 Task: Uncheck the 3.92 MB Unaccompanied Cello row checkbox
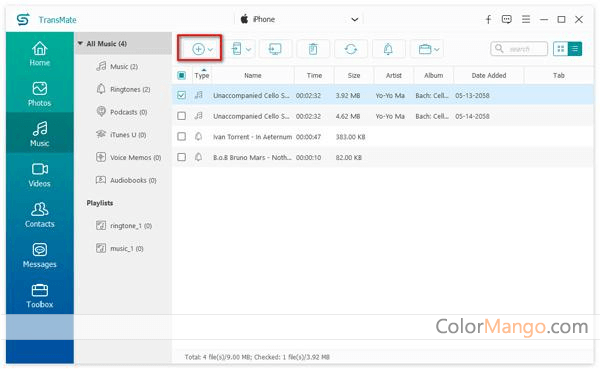pyautogui.click(x=181, y=95)
